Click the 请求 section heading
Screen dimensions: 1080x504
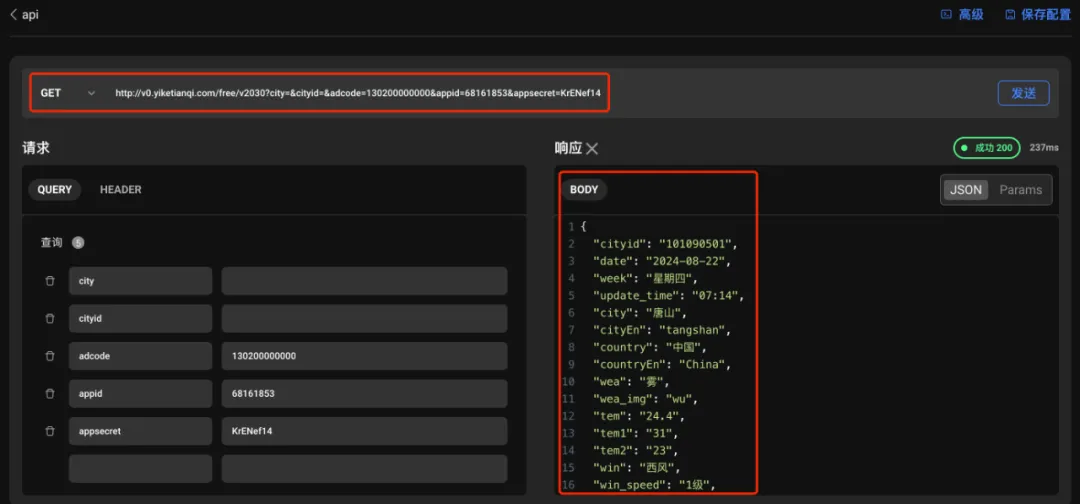[36, 148]
